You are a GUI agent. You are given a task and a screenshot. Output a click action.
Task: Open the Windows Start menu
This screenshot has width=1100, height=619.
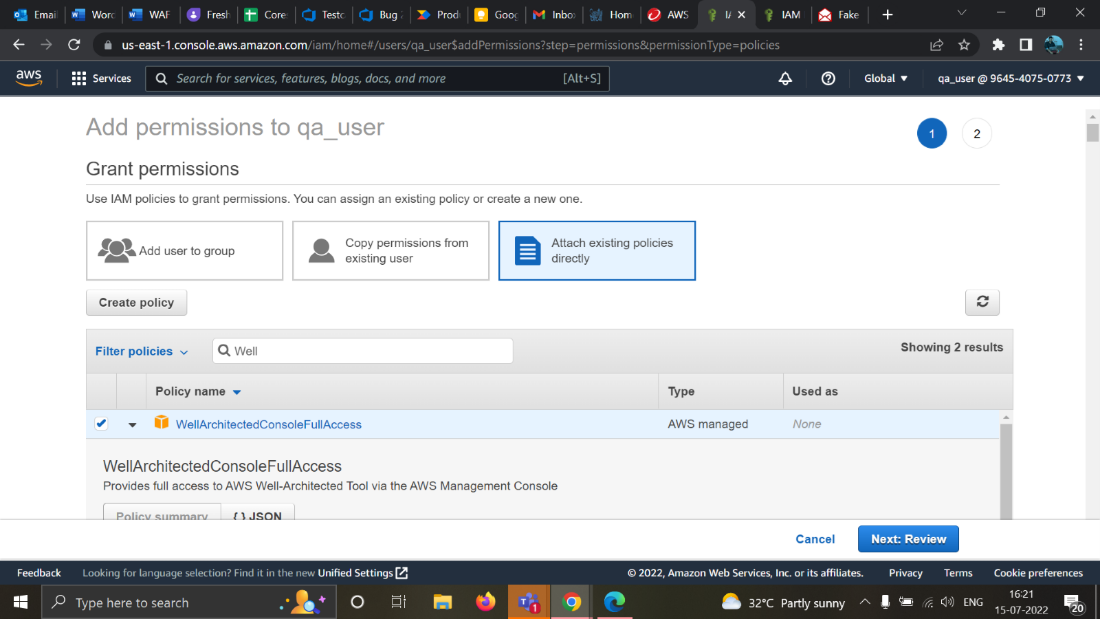20,602
